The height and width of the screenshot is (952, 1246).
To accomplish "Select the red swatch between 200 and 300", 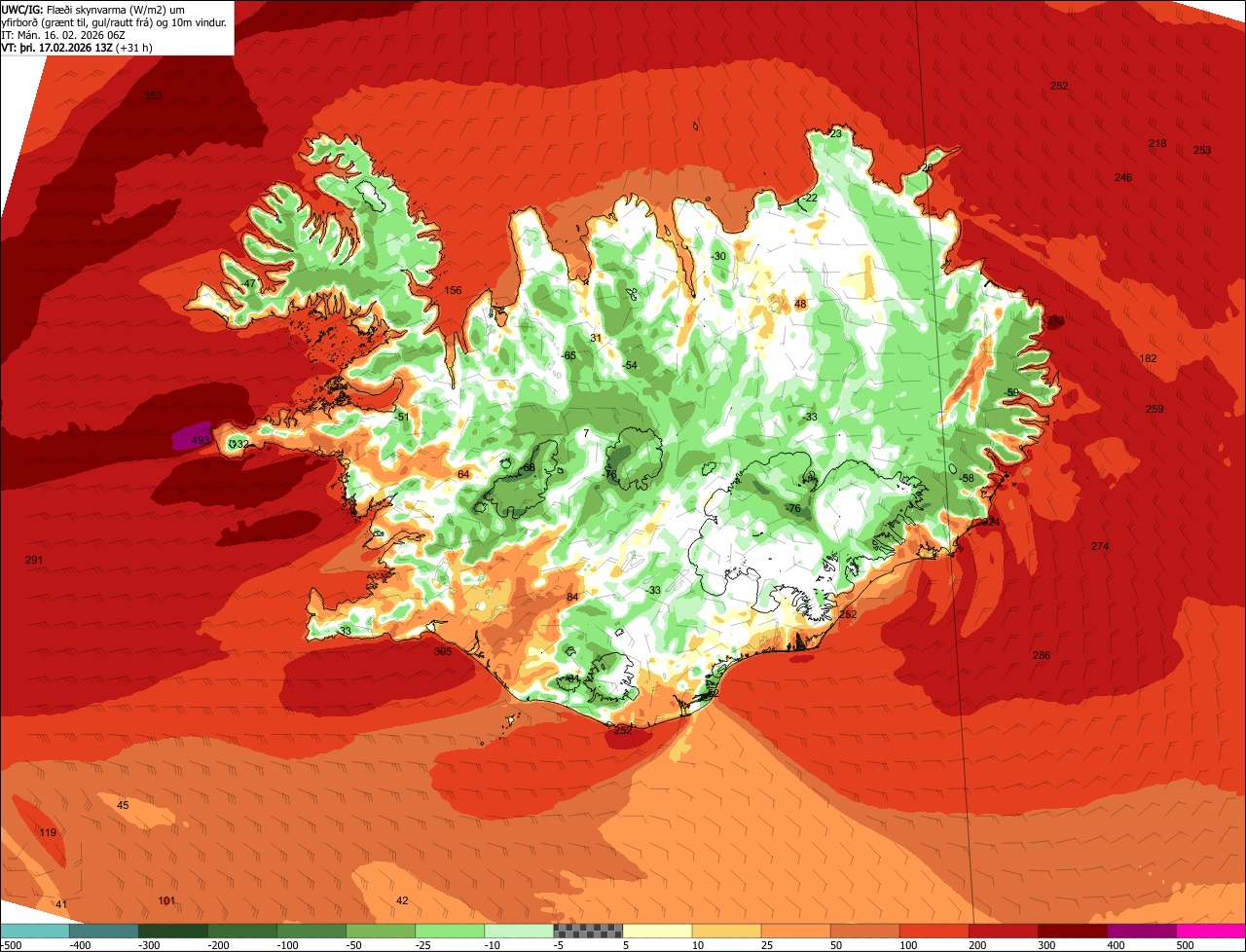I will point(1002,931).
